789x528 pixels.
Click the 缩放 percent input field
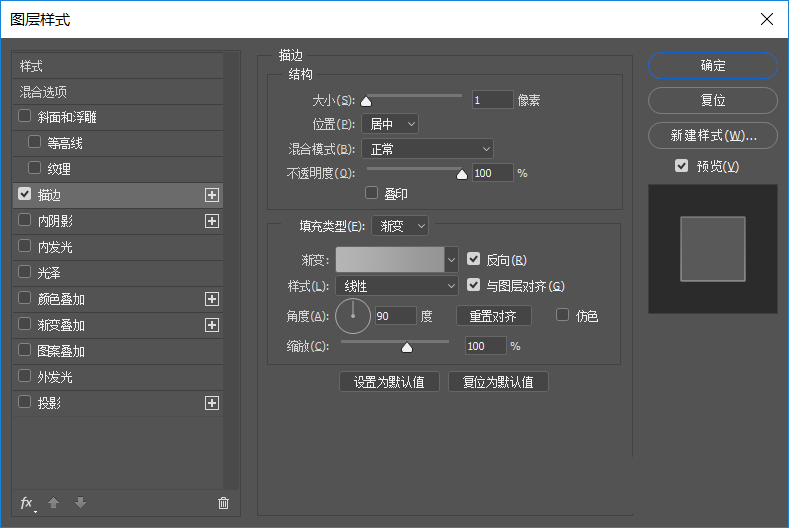pos(485,346)
